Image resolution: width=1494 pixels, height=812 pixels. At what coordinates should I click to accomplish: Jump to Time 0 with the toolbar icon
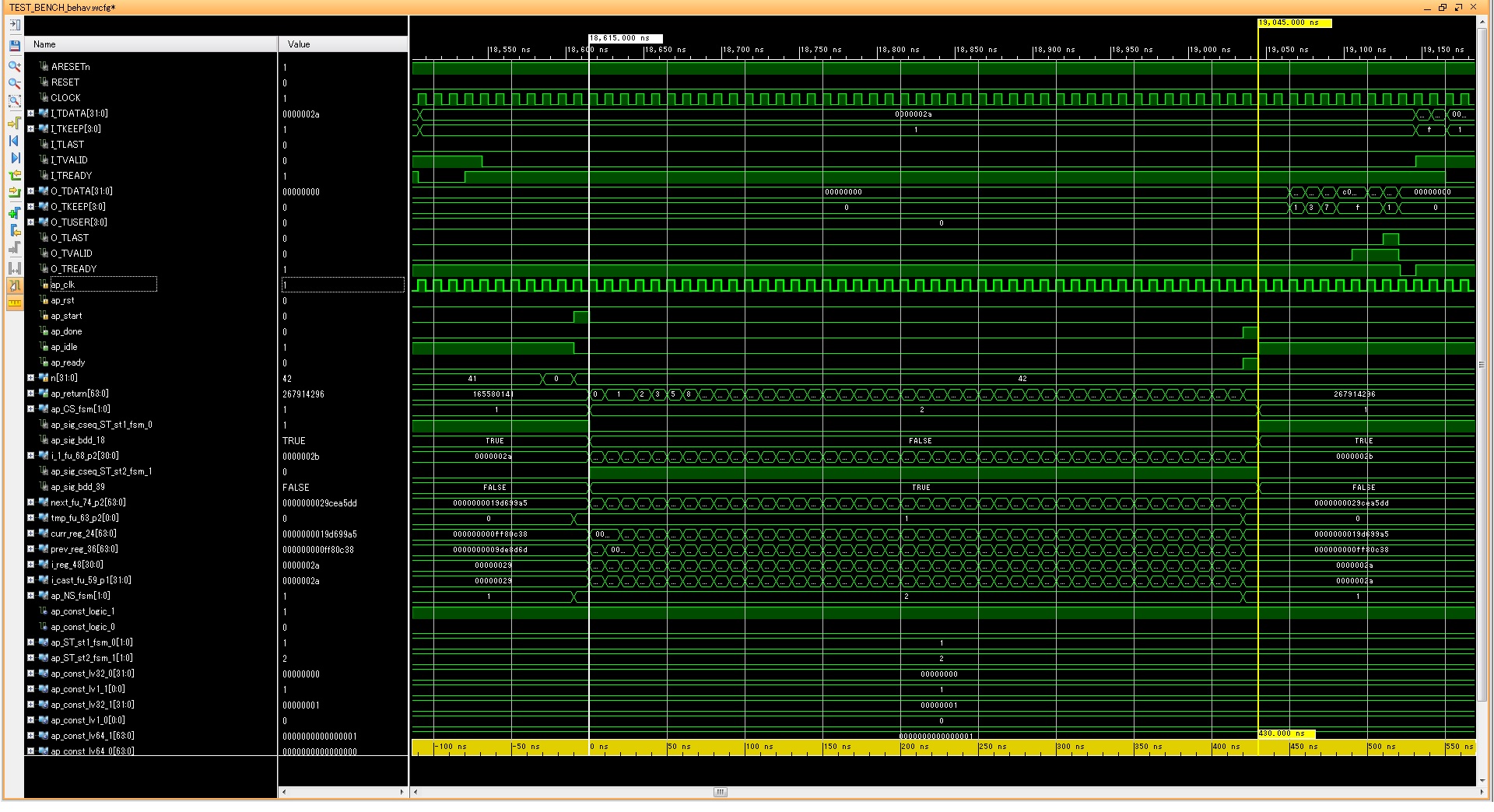coord(13,141)
